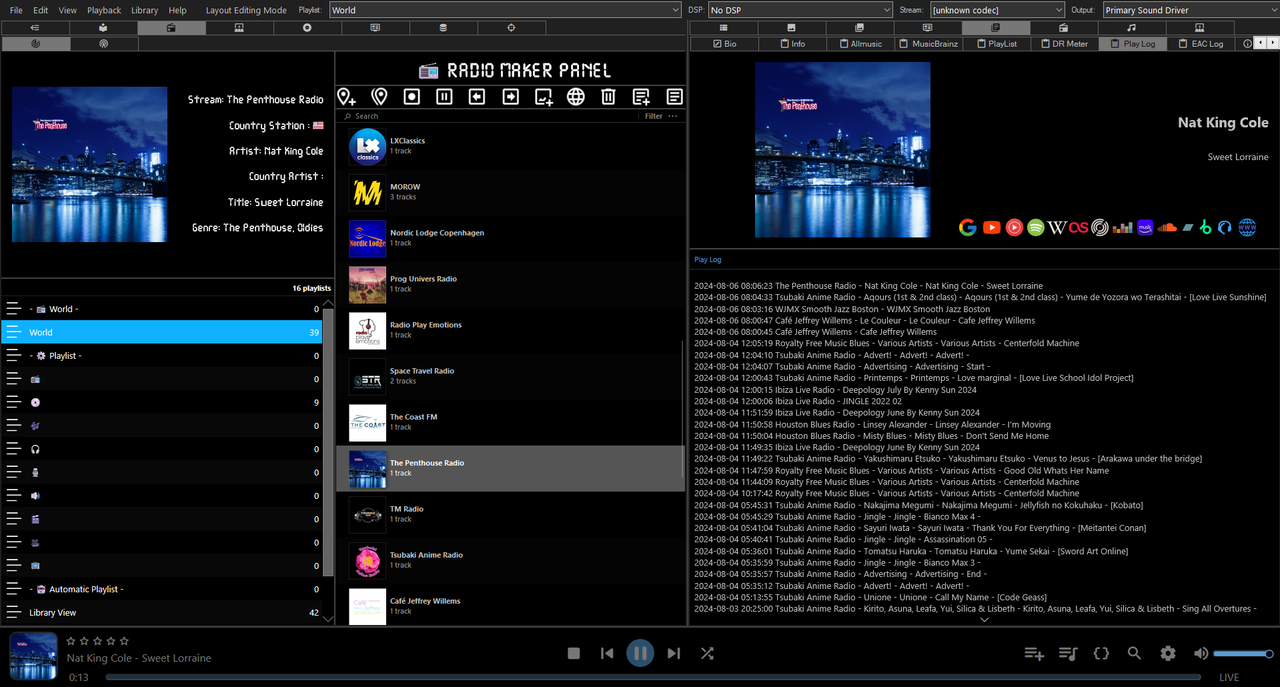Click the right arrow box icon
Image resolution: width=1280 pixels, height=687 pixels.
tap(510, 97)
